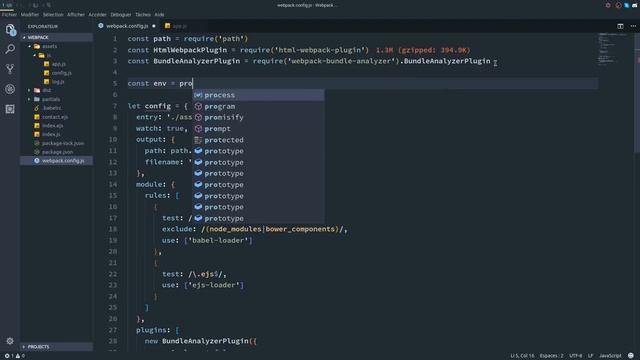
Task: Click the unsaved dot on webpack.config.js tab
Action: click(154, 26)
